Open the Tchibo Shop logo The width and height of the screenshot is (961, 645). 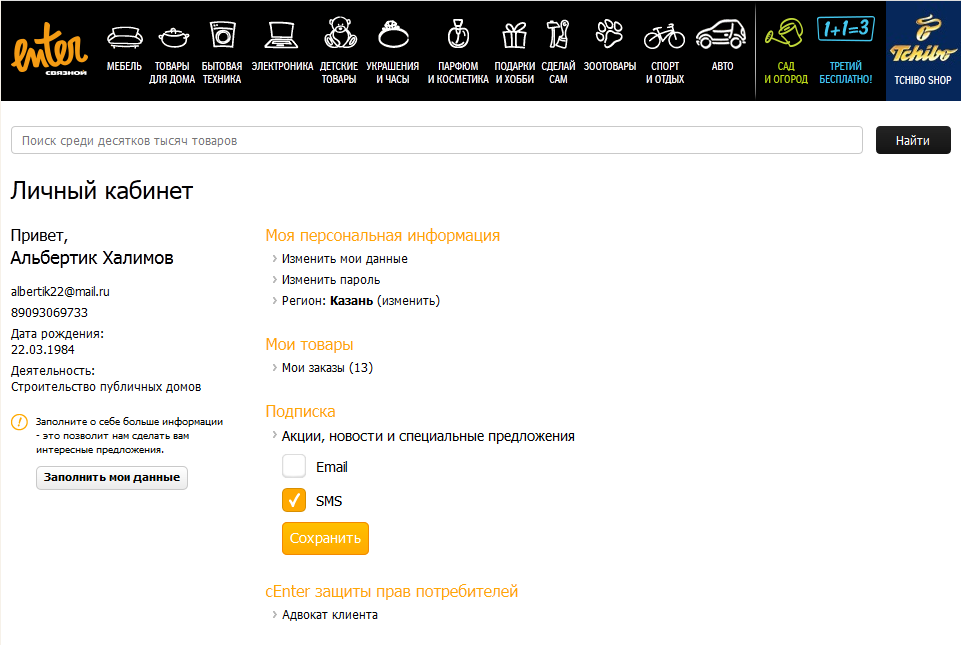click(922, 39)
